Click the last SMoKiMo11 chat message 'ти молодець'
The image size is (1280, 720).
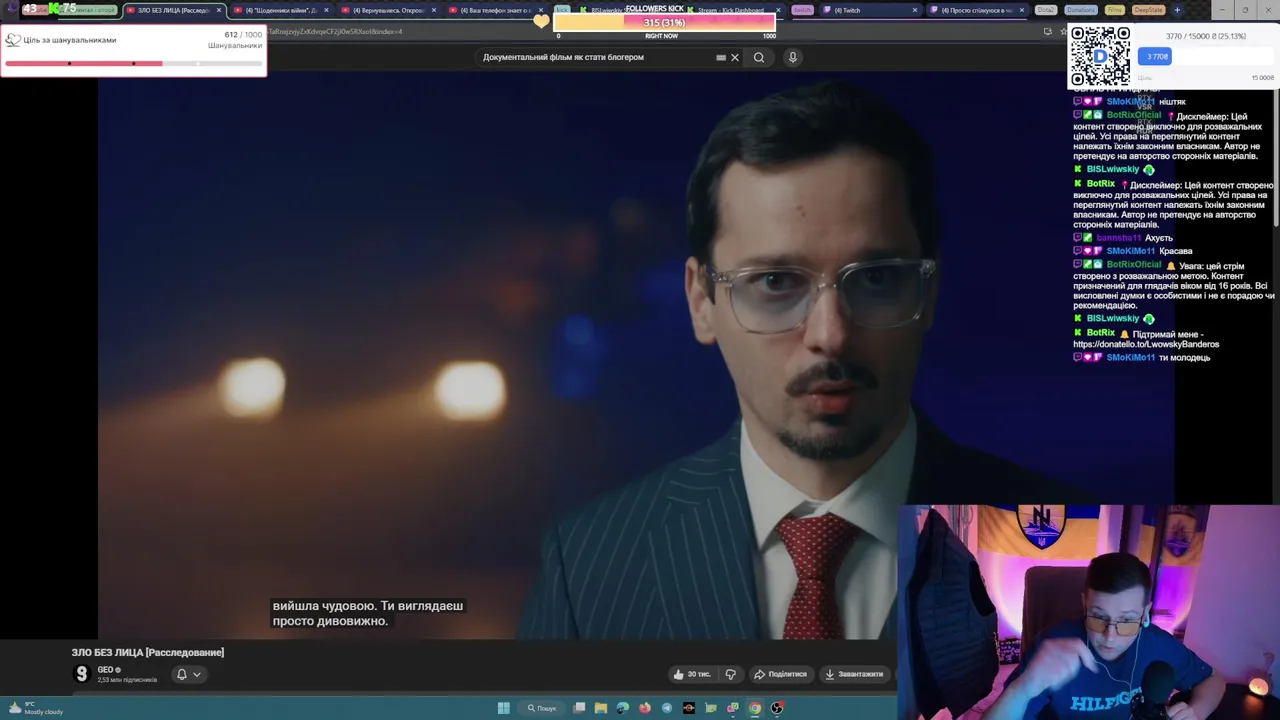(1184, 357)
